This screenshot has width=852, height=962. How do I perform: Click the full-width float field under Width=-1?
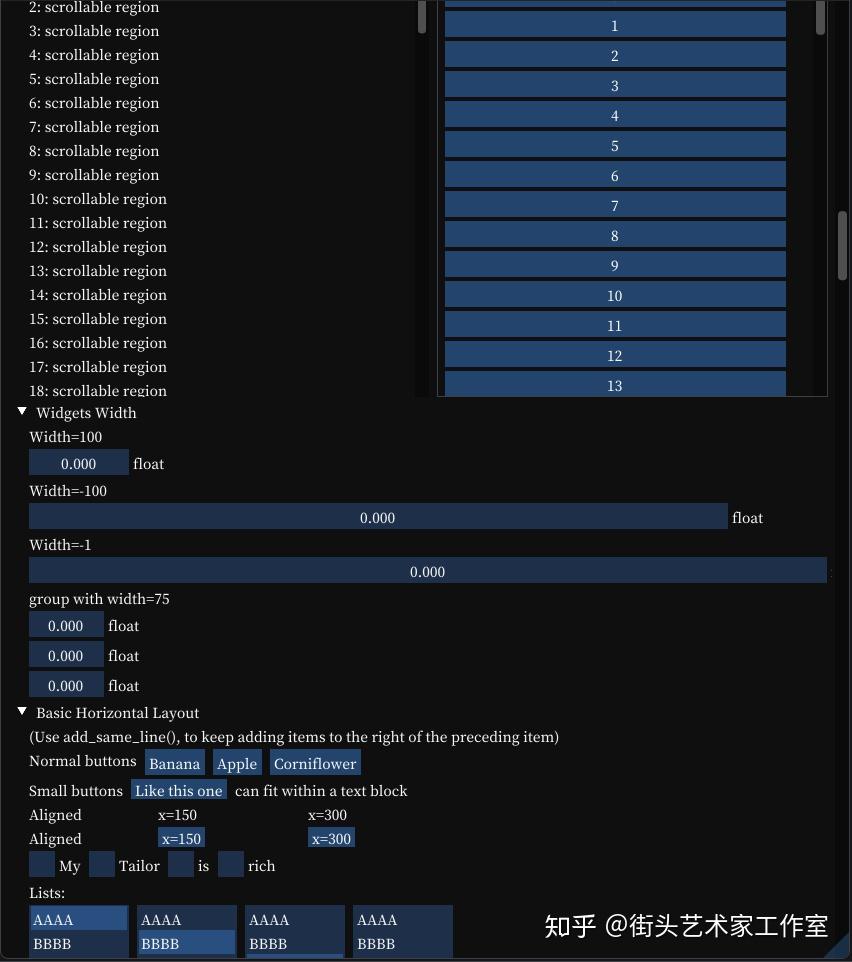tap(428, 571)
